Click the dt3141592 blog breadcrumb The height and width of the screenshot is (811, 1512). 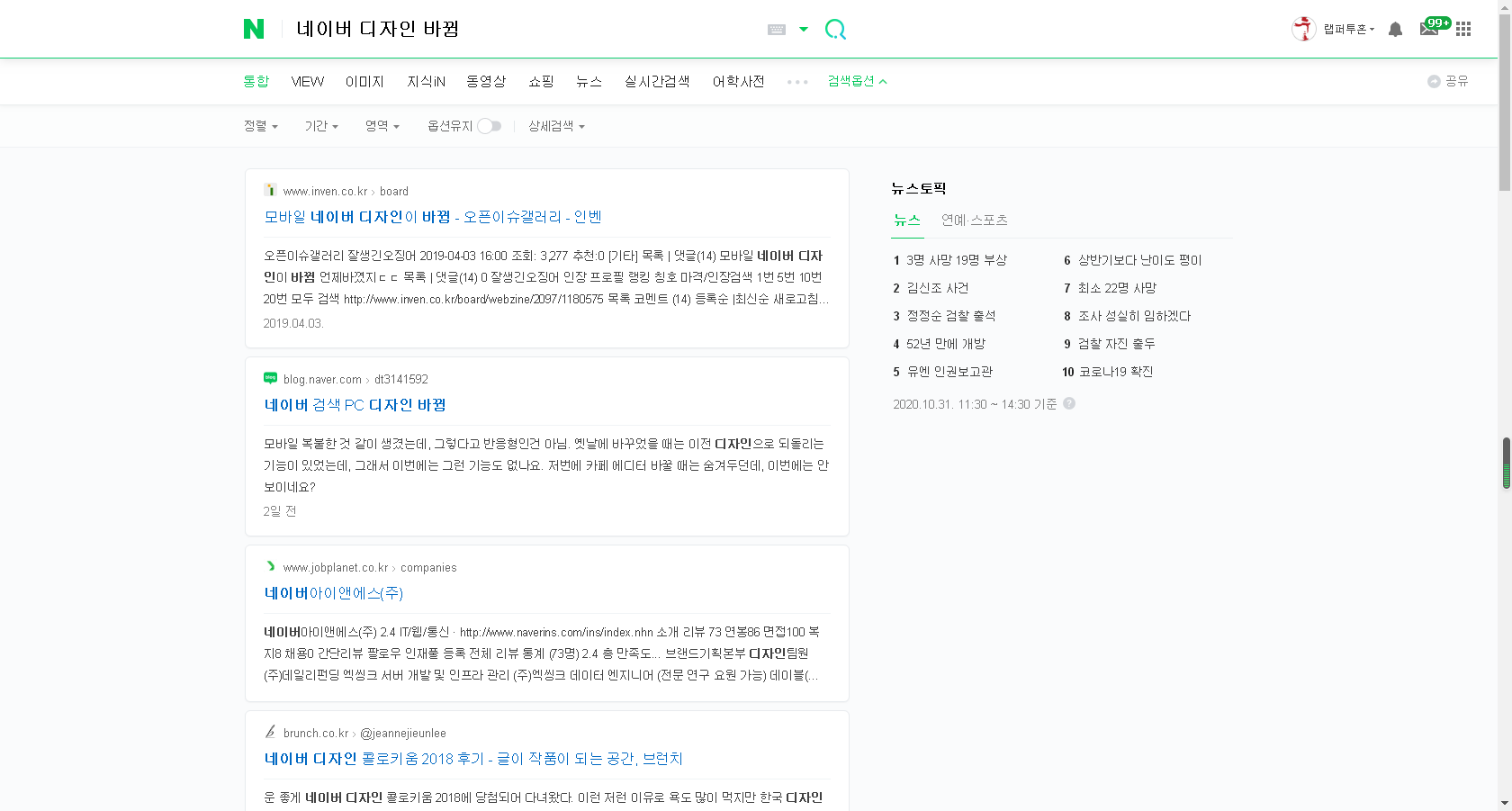(x=401, y=379)
